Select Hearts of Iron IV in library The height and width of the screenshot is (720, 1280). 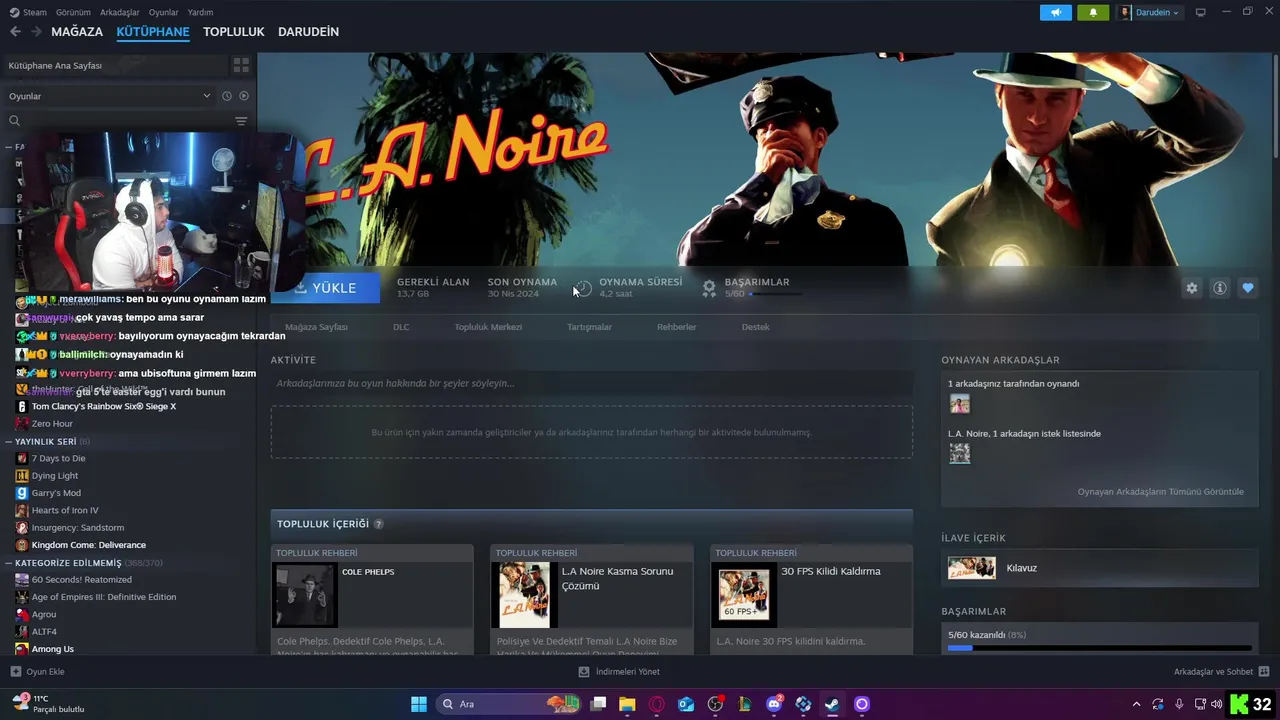pyautogui.click(x=65, y=510)
